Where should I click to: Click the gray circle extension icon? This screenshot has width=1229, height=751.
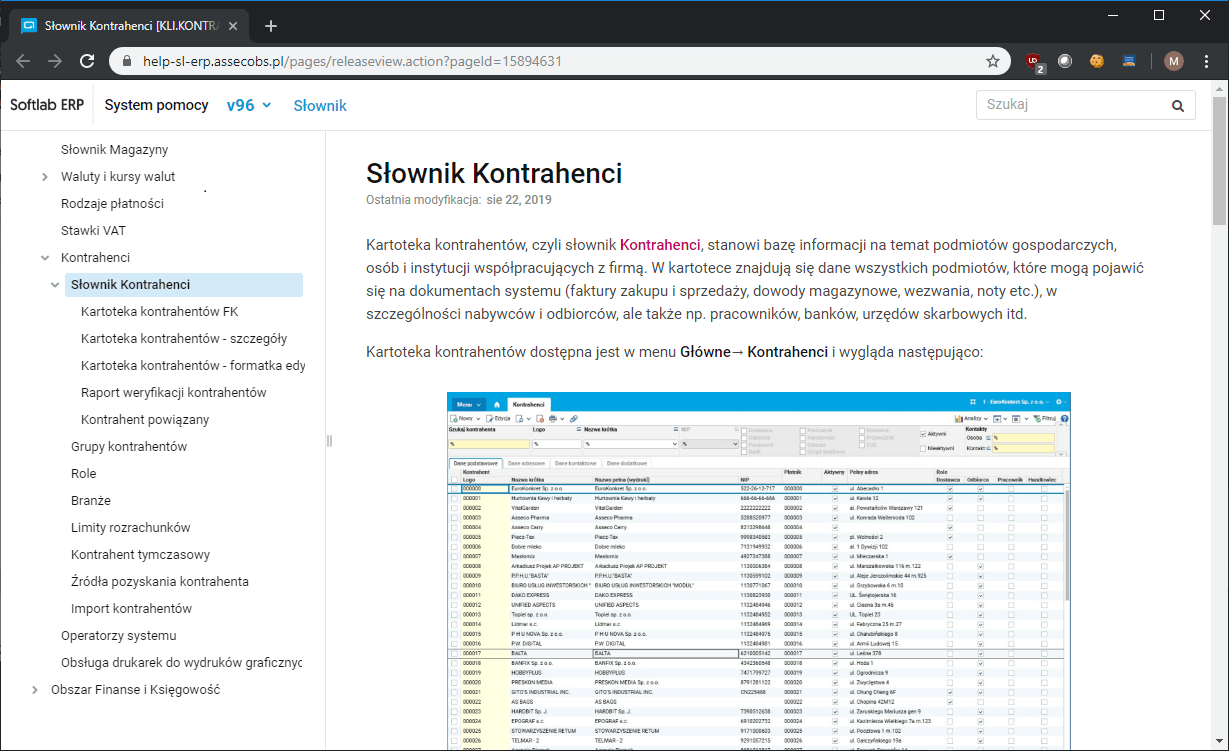click(x=1065, y=61)
